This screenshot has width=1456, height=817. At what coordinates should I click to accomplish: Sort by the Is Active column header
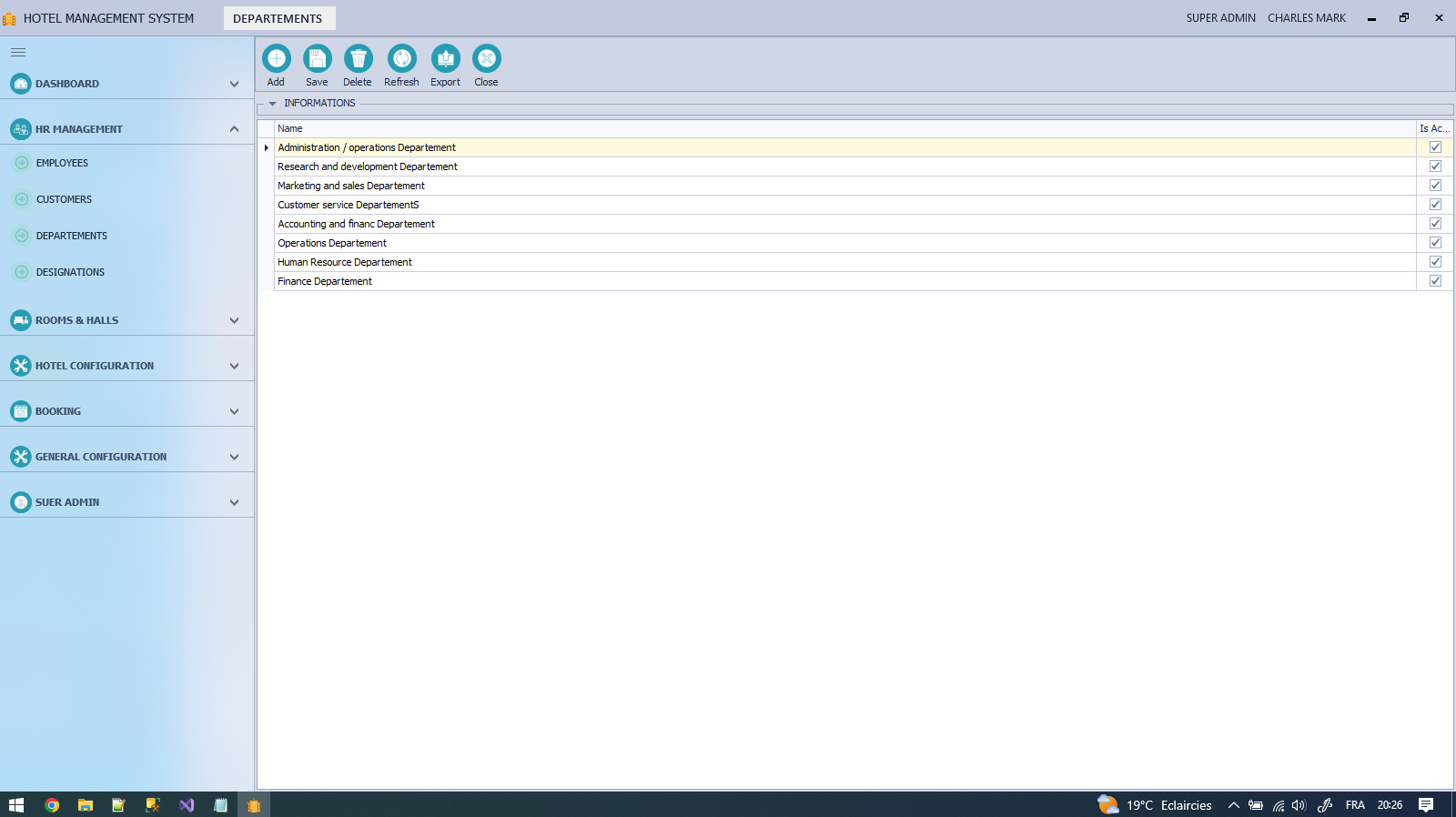pos(1434,128)
